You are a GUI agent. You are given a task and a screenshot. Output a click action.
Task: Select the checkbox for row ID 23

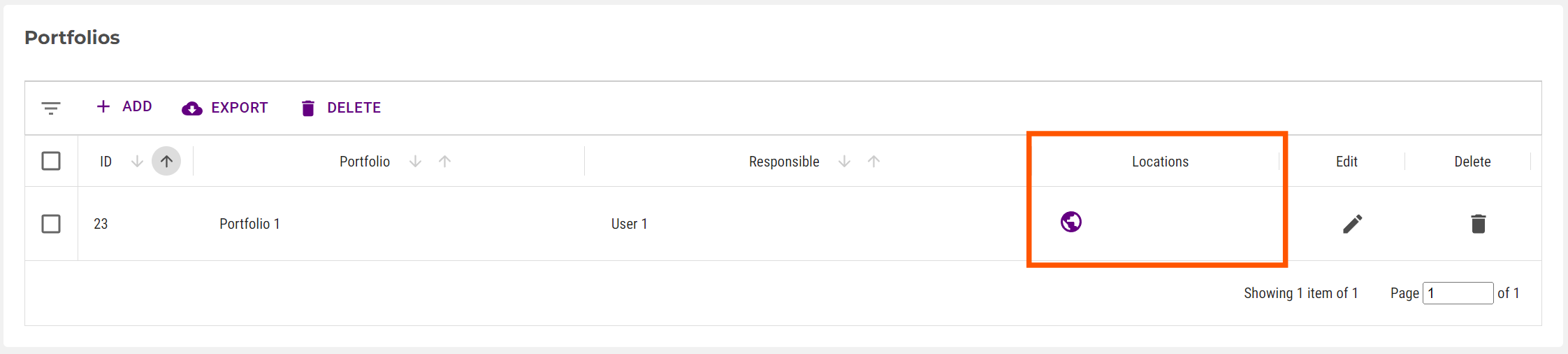tap(51, 224)
